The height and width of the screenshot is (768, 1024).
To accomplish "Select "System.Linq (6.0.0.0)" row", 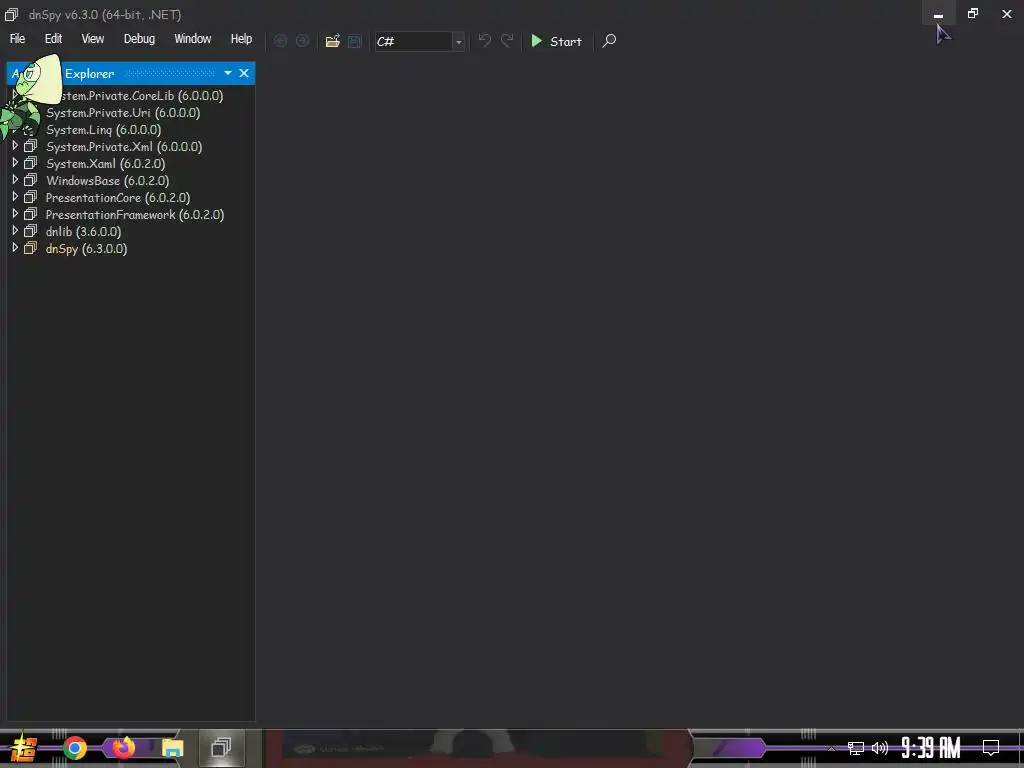I will pyautogui.click(x=103, y=130).
